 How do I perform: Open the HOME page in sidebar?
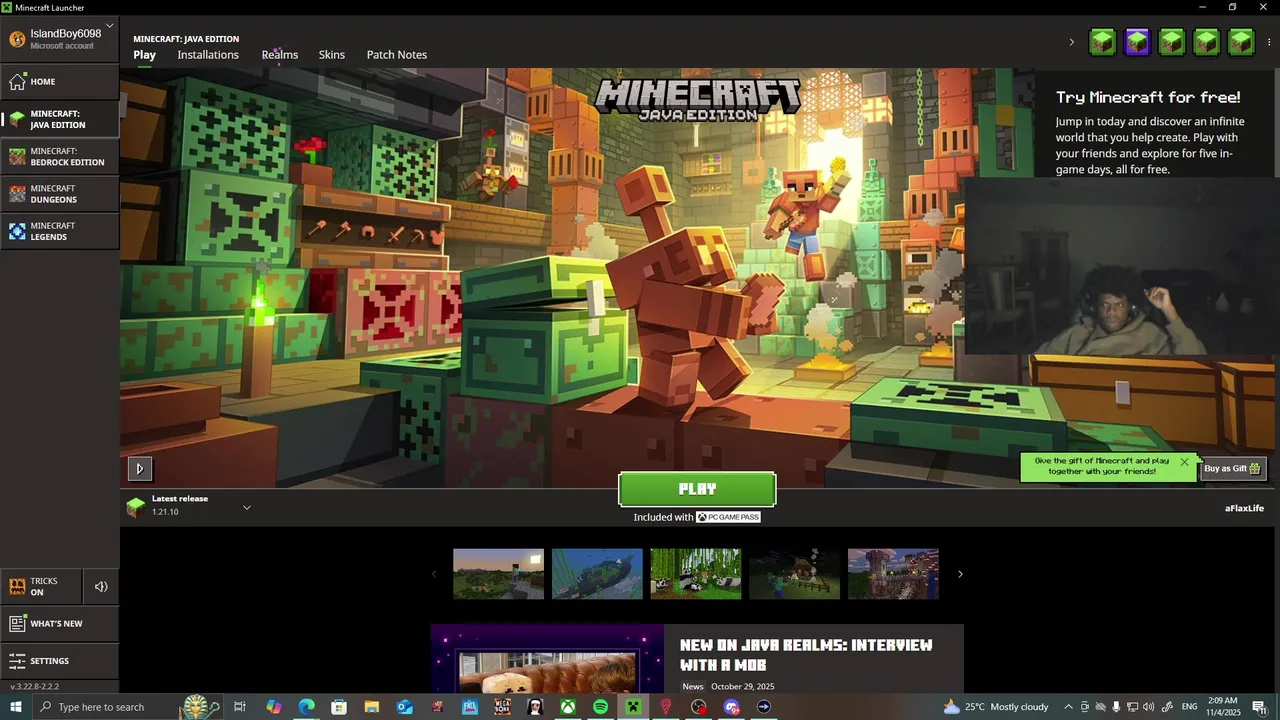click(60, 82)
